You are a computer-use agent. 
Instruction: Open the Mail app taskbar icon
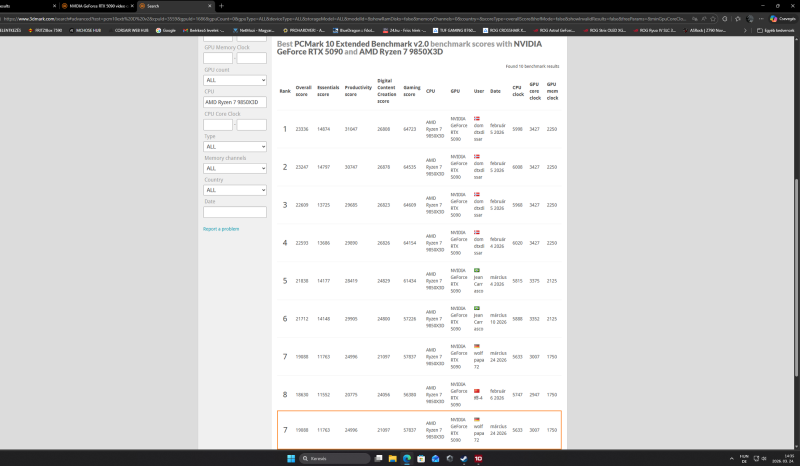(x=435, y=458)
